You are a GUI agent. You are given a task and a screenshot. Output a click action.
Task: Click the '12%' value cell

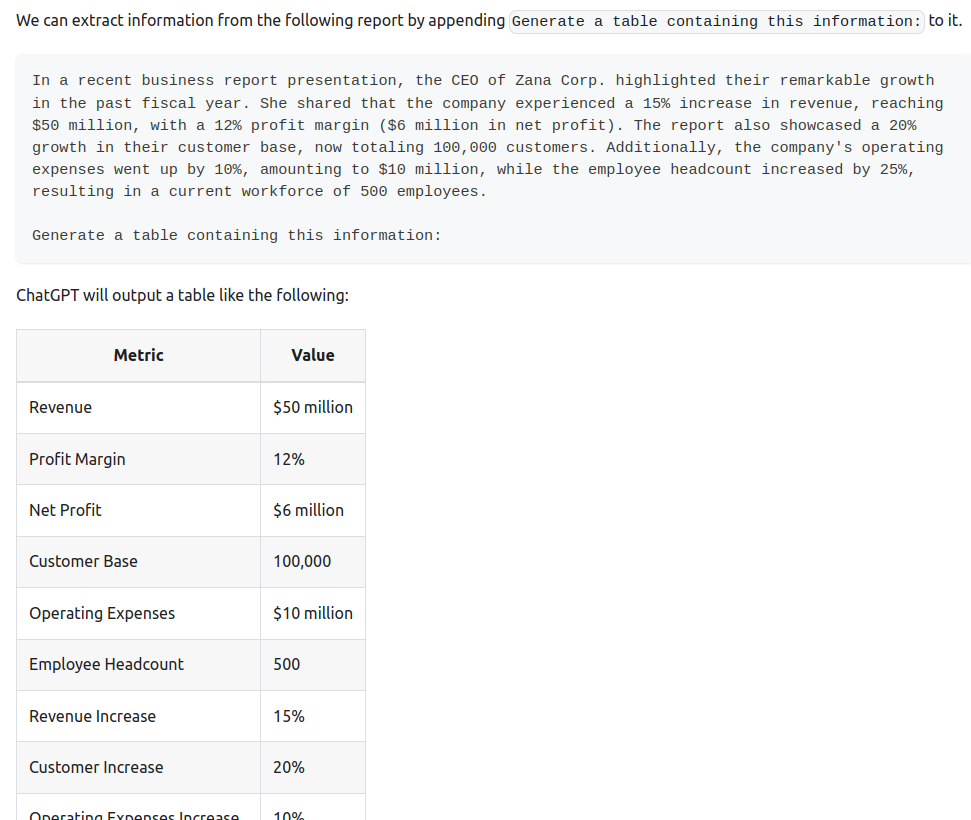click(x=313, y=459)
